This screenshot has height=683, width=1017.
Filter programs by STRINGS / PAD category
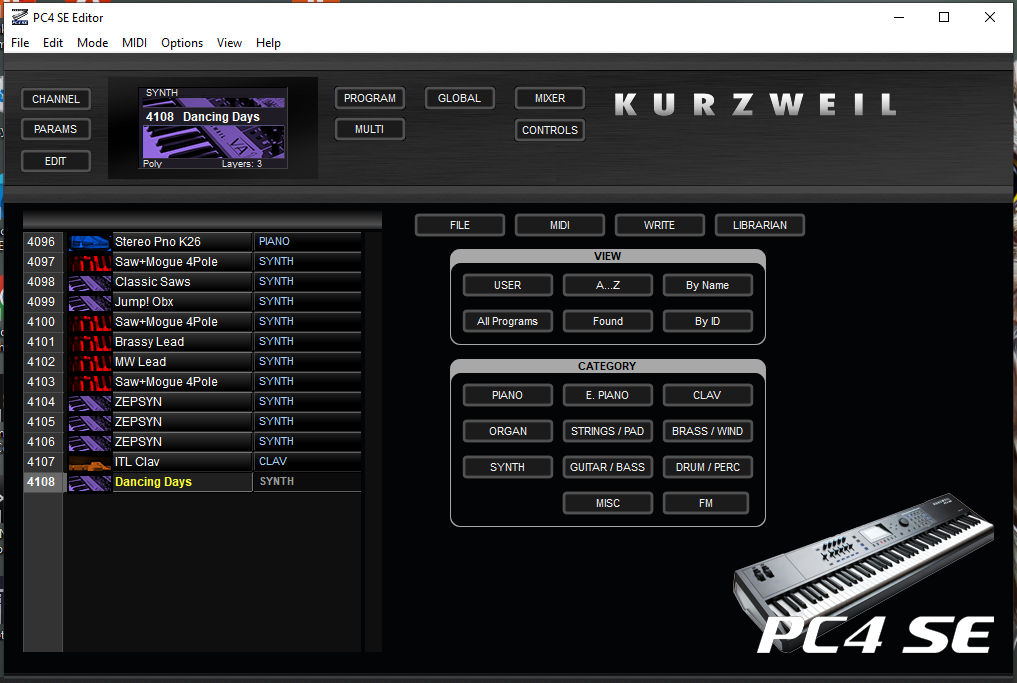click(x=607, y=431)
